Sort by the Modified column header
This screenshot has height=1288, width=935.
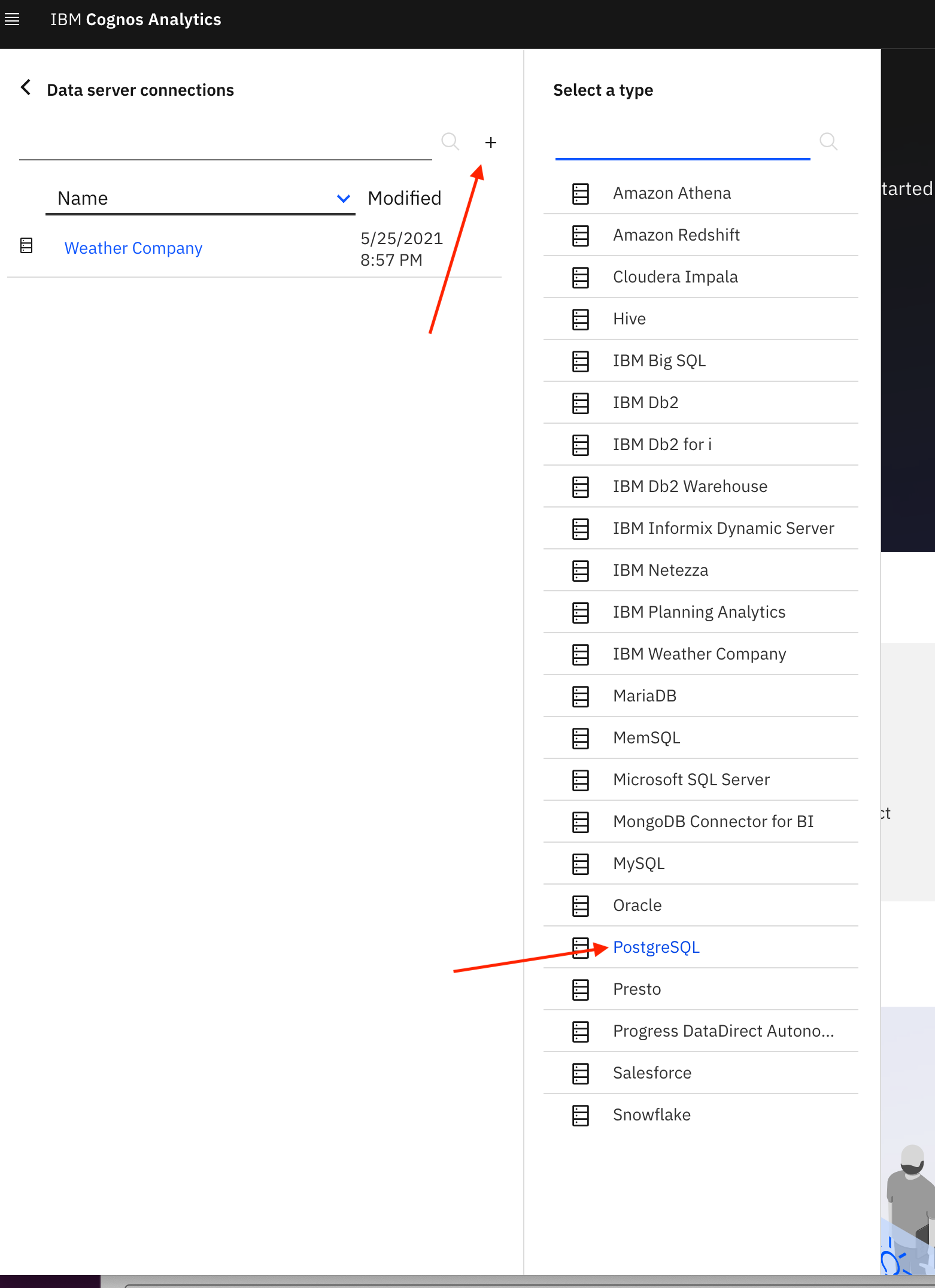pos(405,198)
